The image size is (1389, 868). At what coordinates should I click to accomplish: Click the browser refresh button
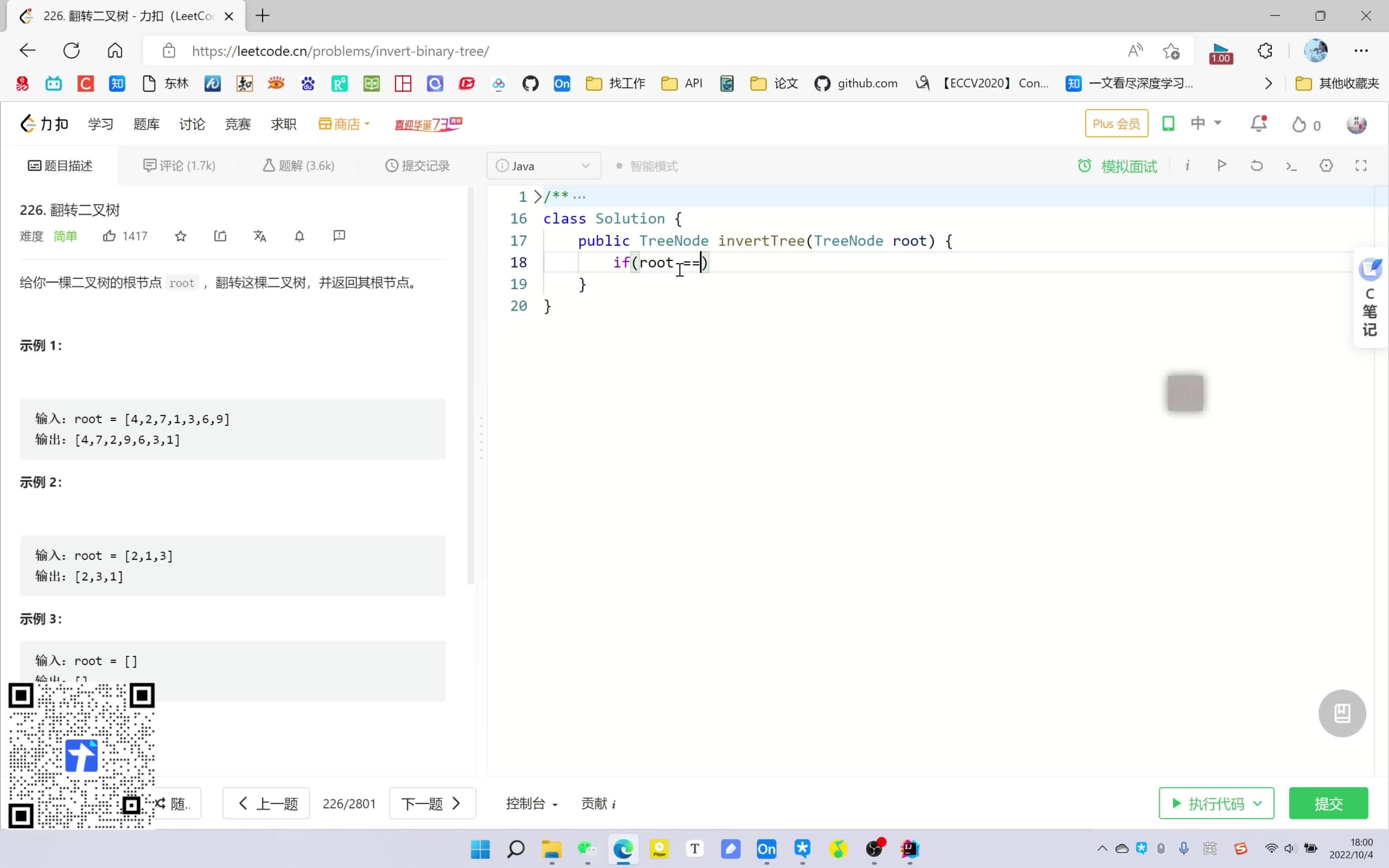tap(71, 51)
